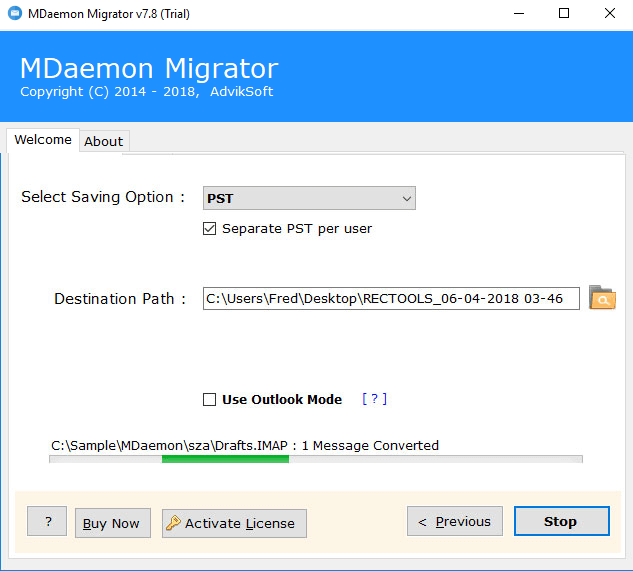The width and height of the screenshot is (633, 571).
Task: Click the Stop button
Action: 562,521
